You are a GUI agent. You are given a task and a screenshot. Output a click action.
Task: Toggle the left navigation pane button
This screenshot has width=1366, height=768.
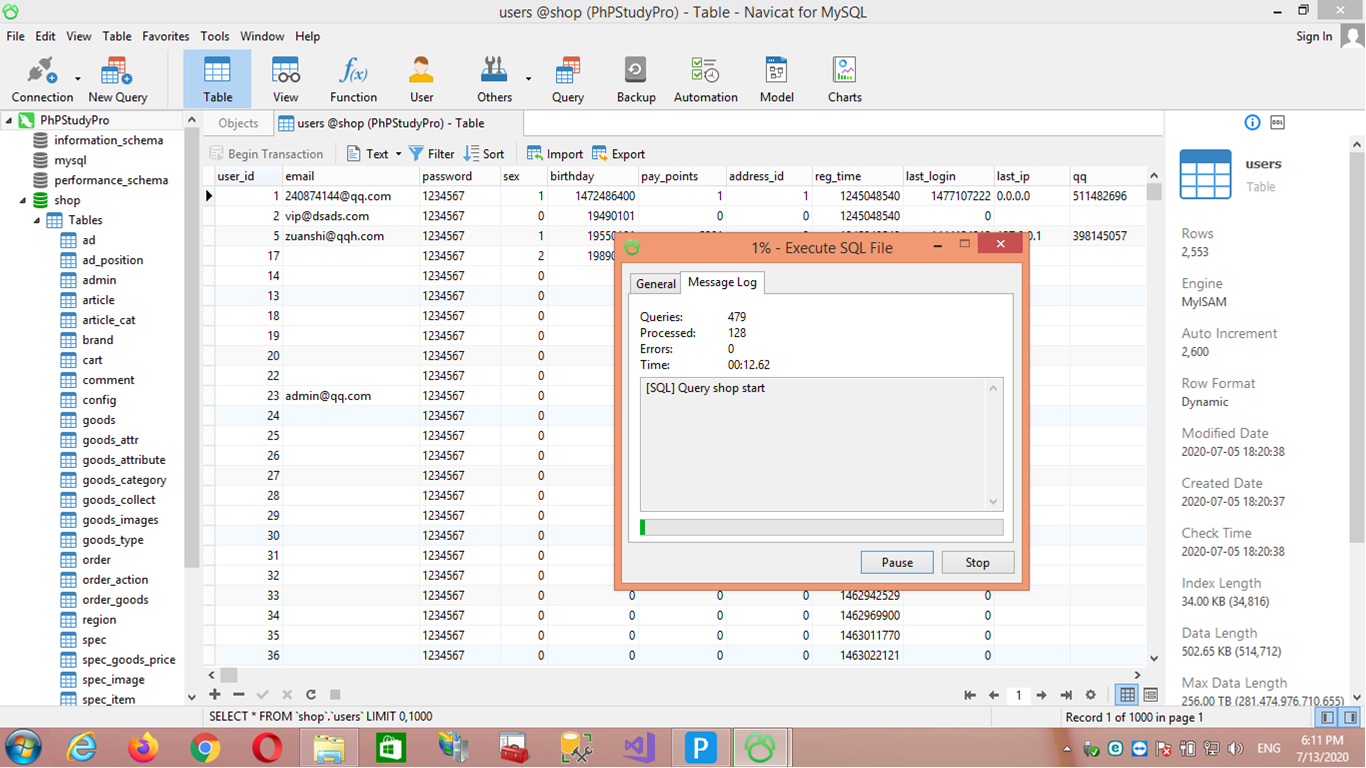point(1328,717)
